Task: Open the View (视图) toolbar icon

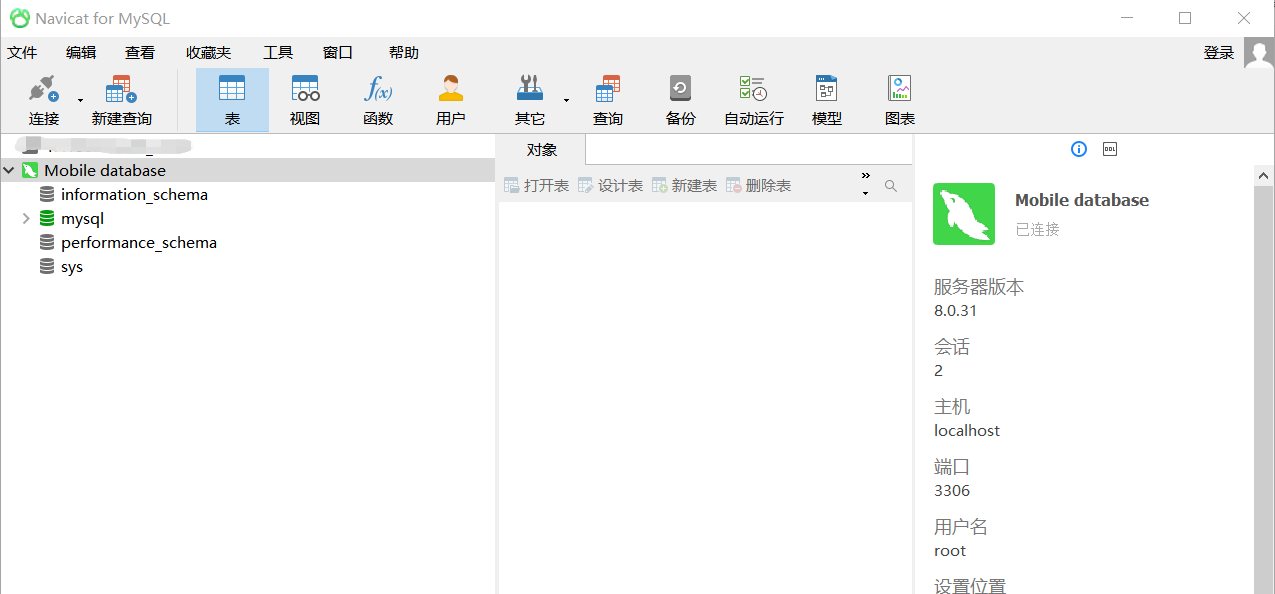Action: [x=305, y=89]
